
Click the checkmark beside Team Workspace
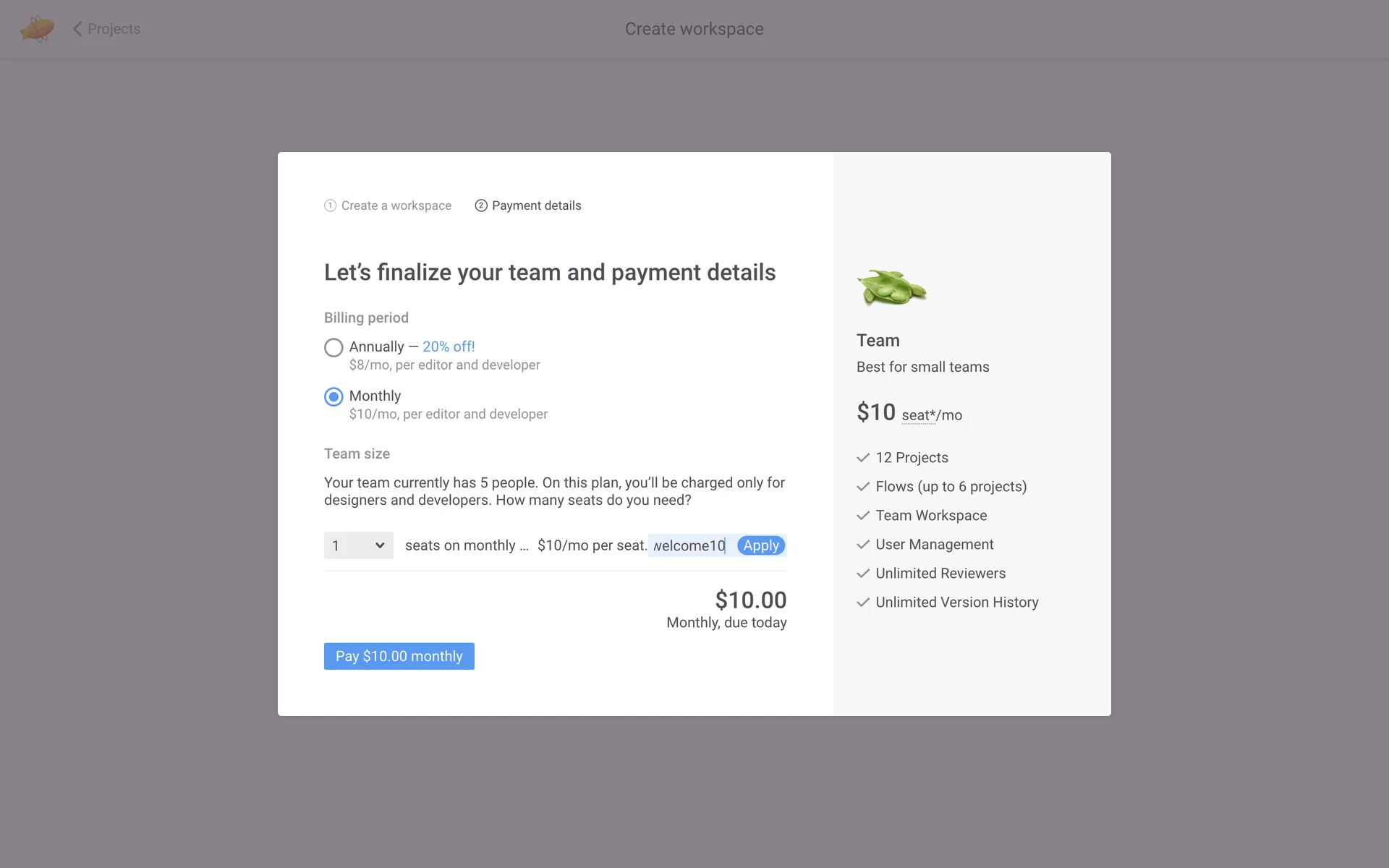point(863,516)
